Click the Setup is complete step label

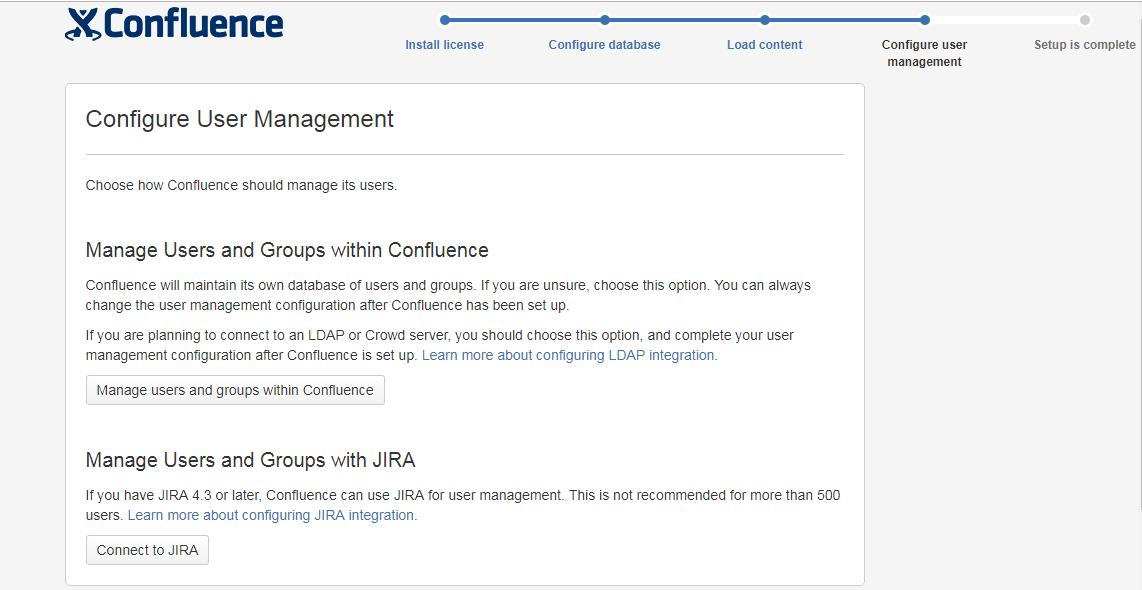coord(1084,45)
